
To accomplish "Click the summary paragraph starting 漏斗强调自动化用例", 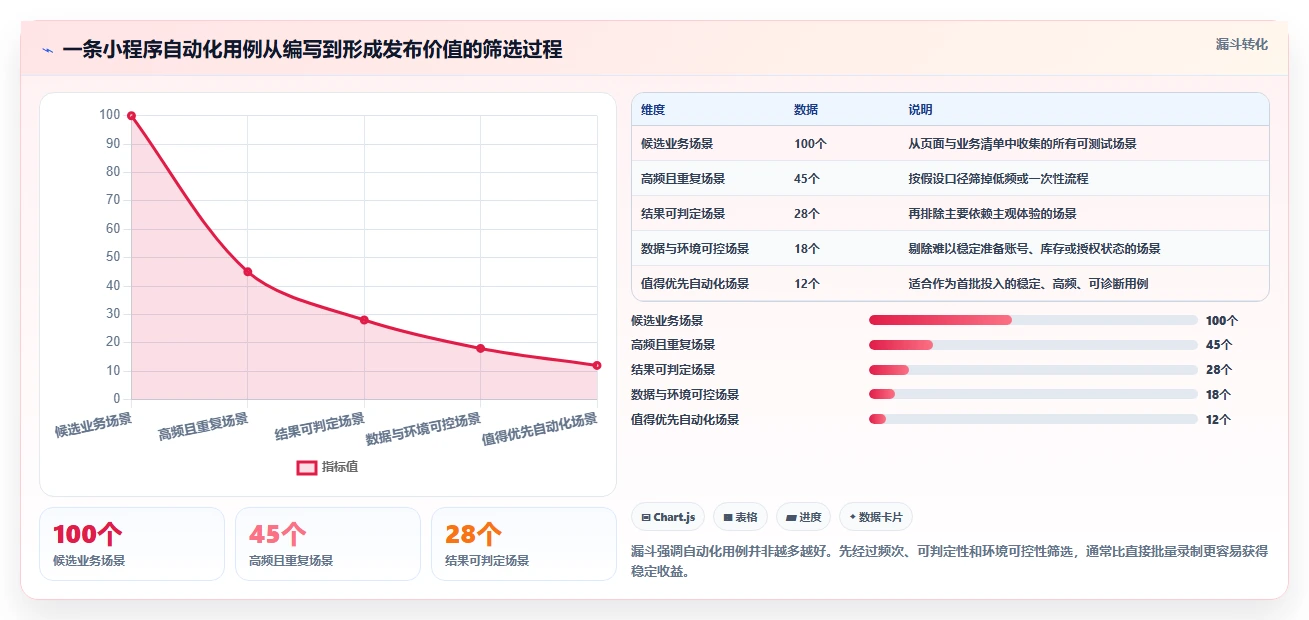I will (949, 561).
